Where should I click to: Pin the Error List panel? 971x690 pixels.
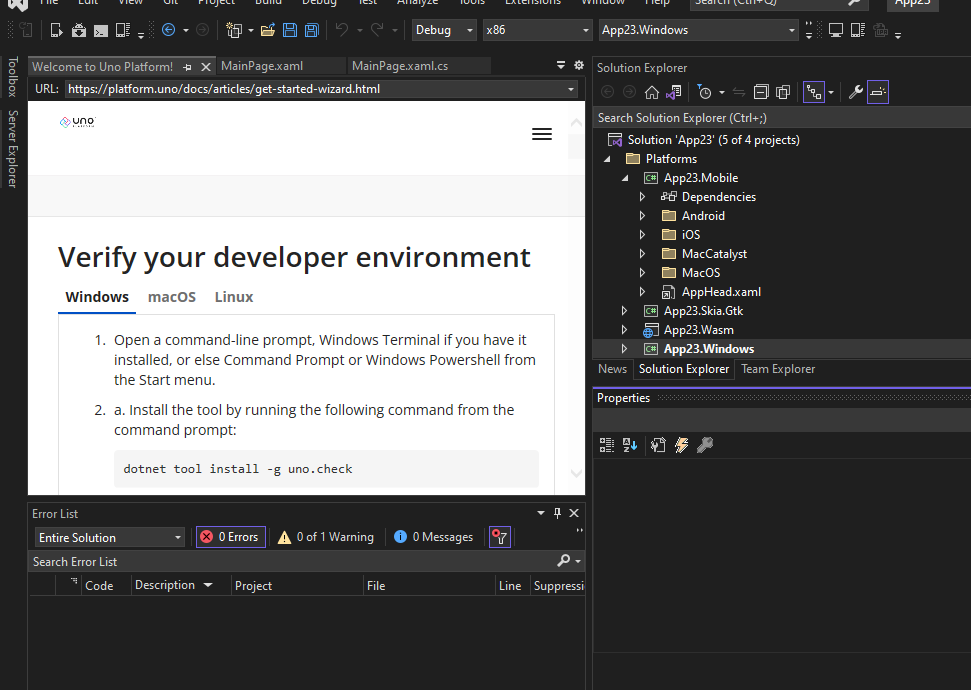tap(557, 513)
